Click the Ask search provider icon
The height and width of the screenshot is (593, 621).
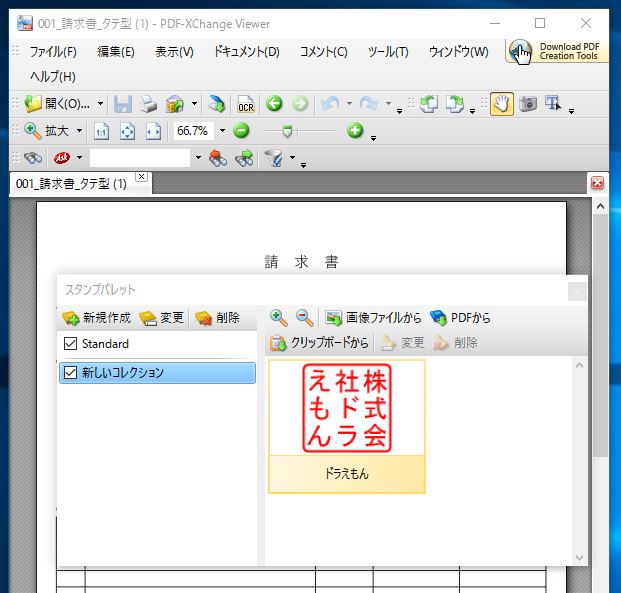[x=62, y=158]
